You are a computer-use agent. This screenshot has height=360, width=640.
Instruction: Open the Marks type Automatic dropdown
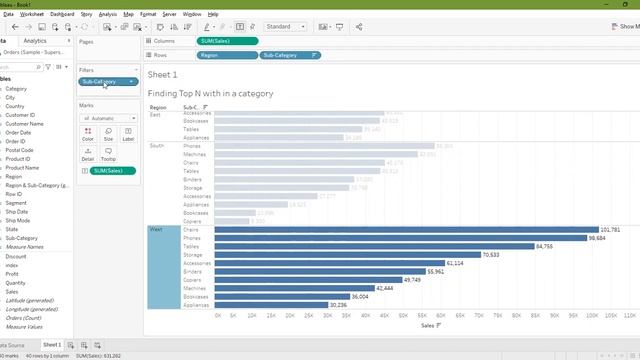click(109, 118)
